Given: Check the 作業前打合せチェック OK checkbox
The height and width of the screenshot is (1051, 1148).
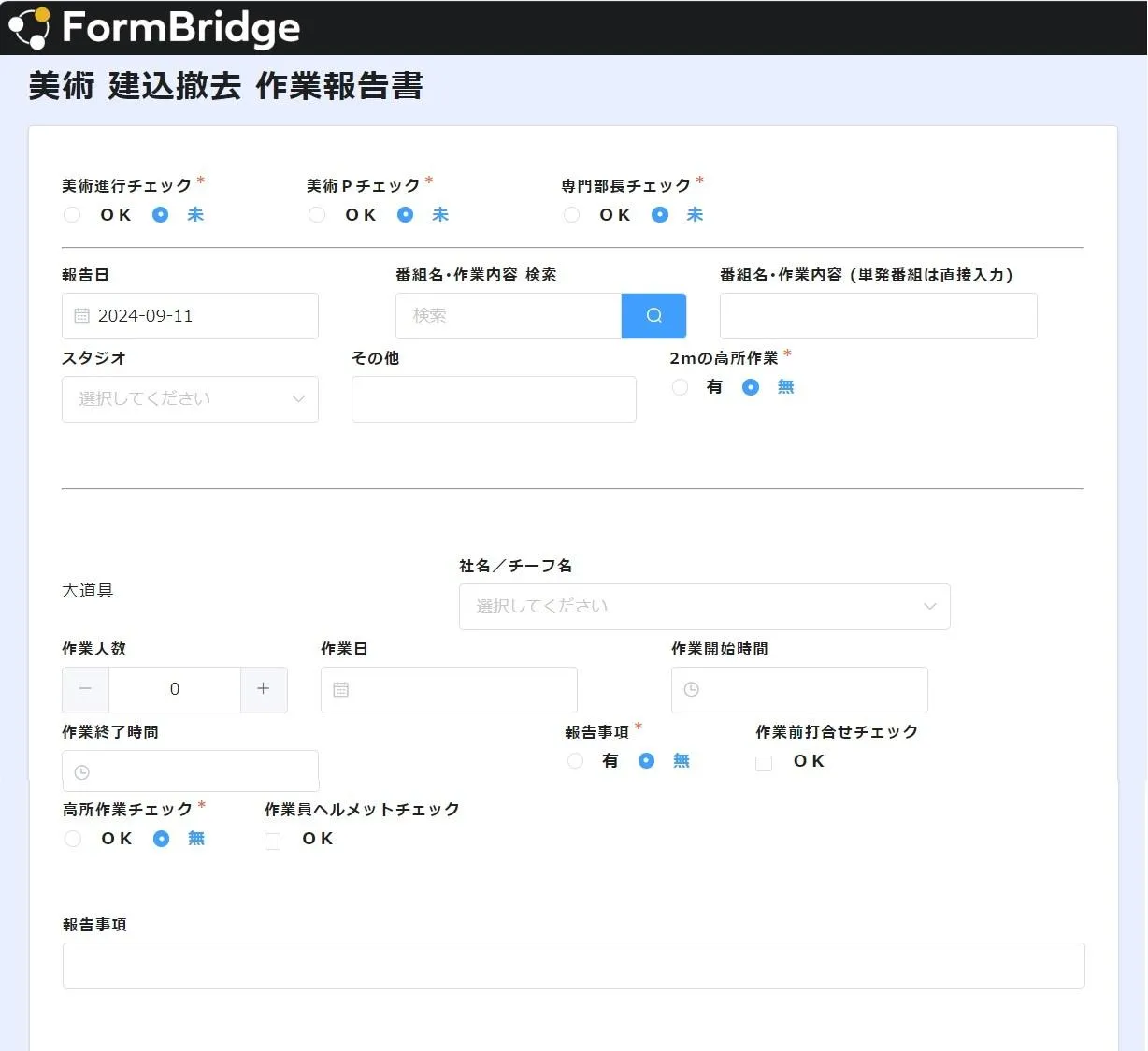Looking at the screenshot, I should [x=764, y=763].
